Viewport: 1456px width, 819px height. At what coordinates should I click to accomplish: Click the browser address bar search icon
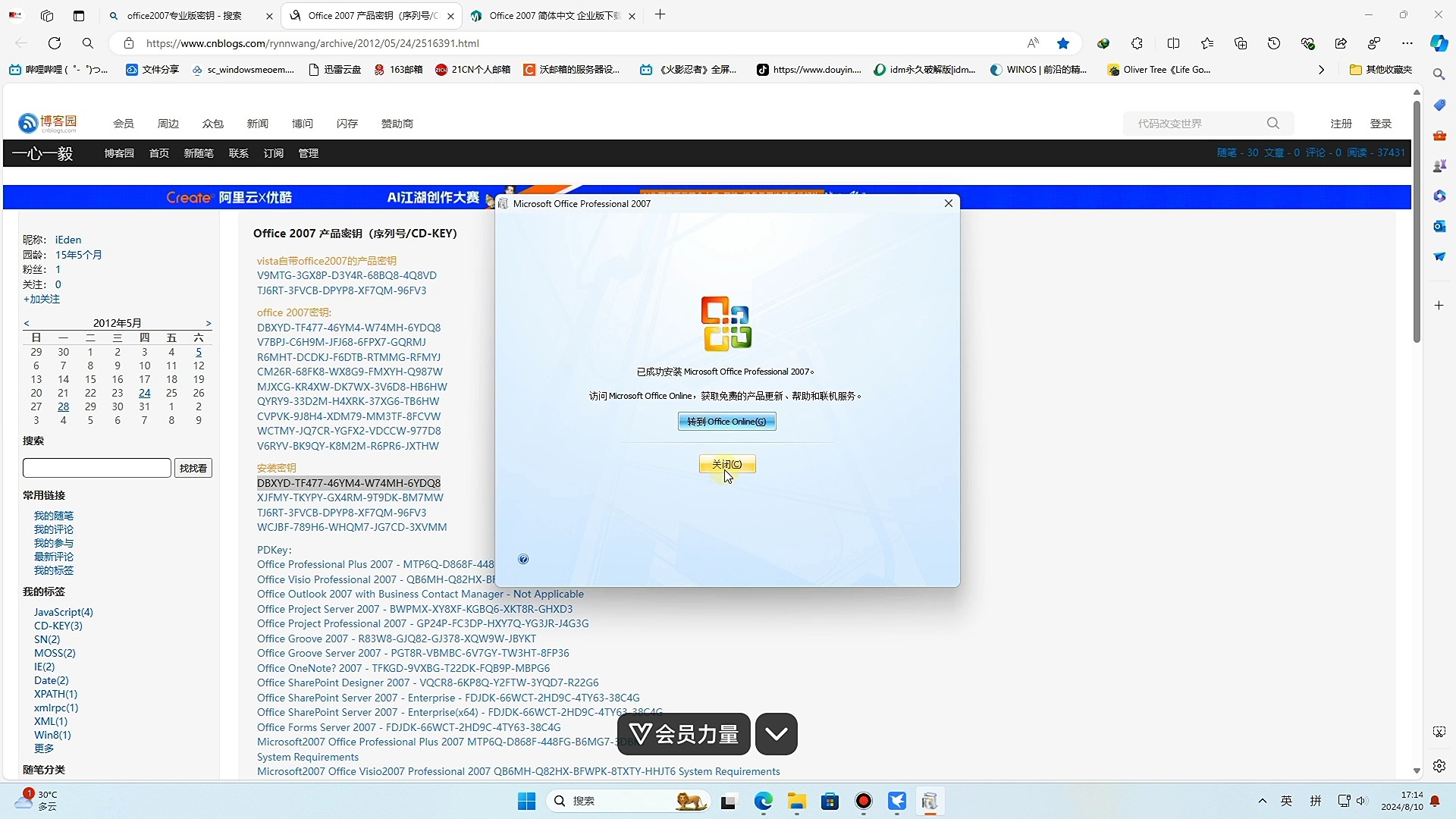88,43
